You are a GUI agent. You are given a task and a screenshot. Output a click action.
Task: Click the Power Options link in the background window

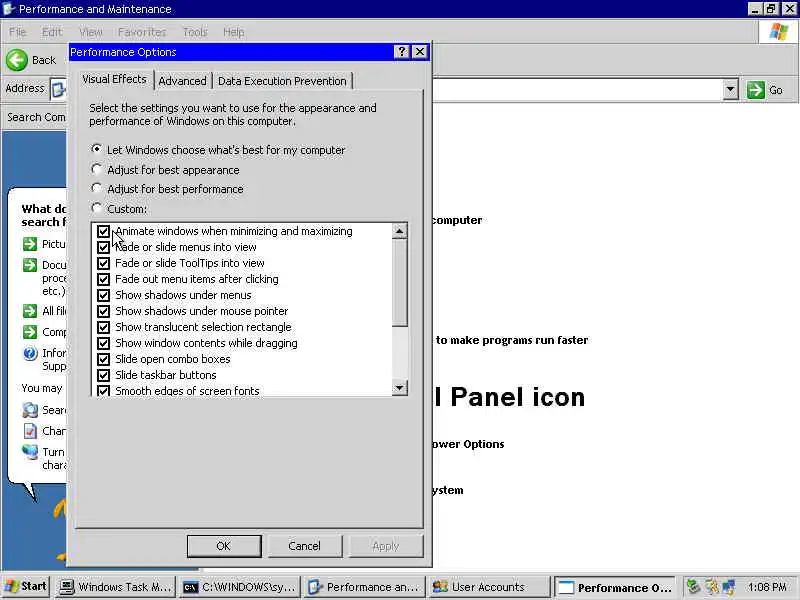point(468,444)
